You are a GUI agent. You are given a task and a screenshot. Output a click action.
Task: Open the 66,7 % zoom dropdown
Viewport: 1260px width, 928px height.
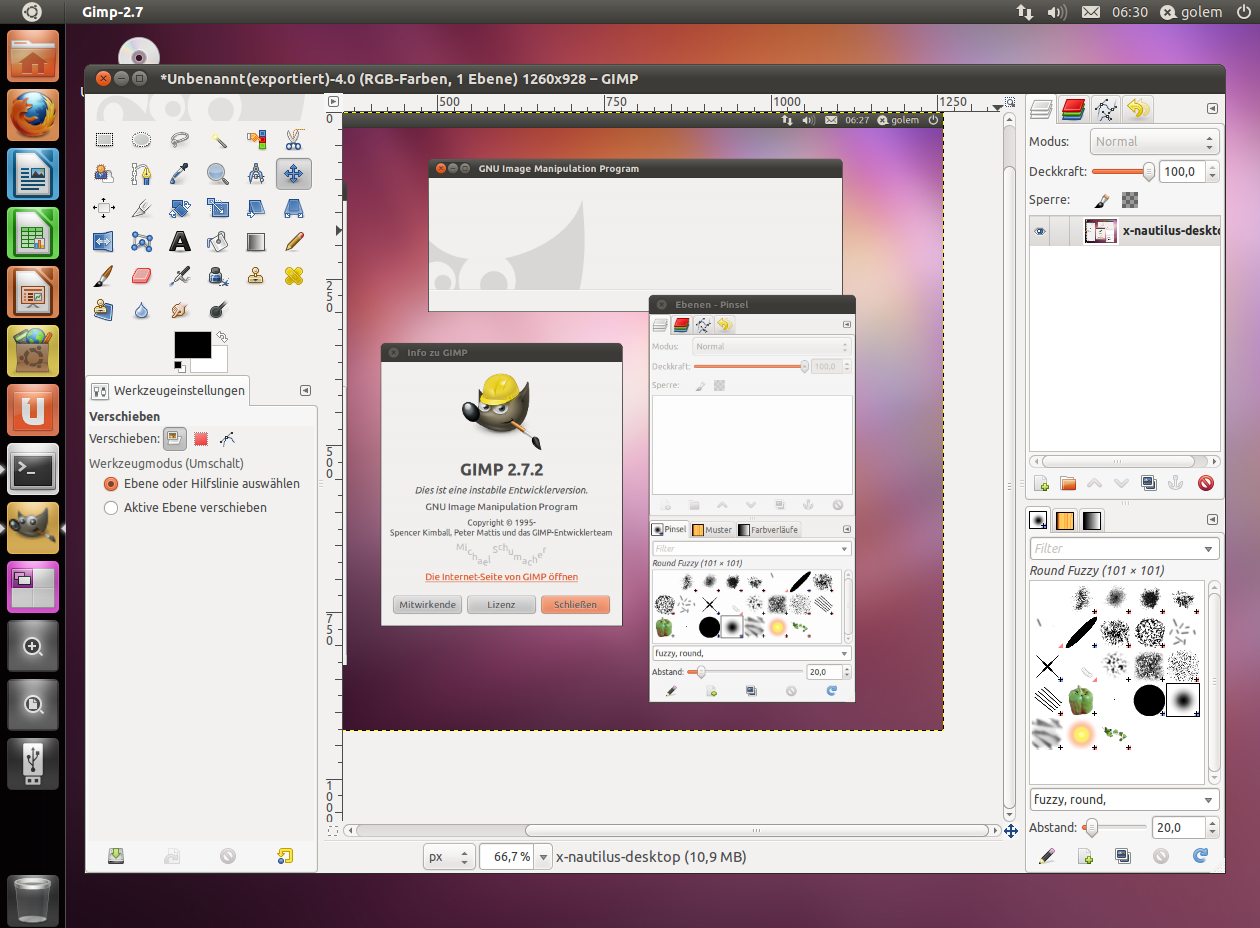click(x=544, y=857)
